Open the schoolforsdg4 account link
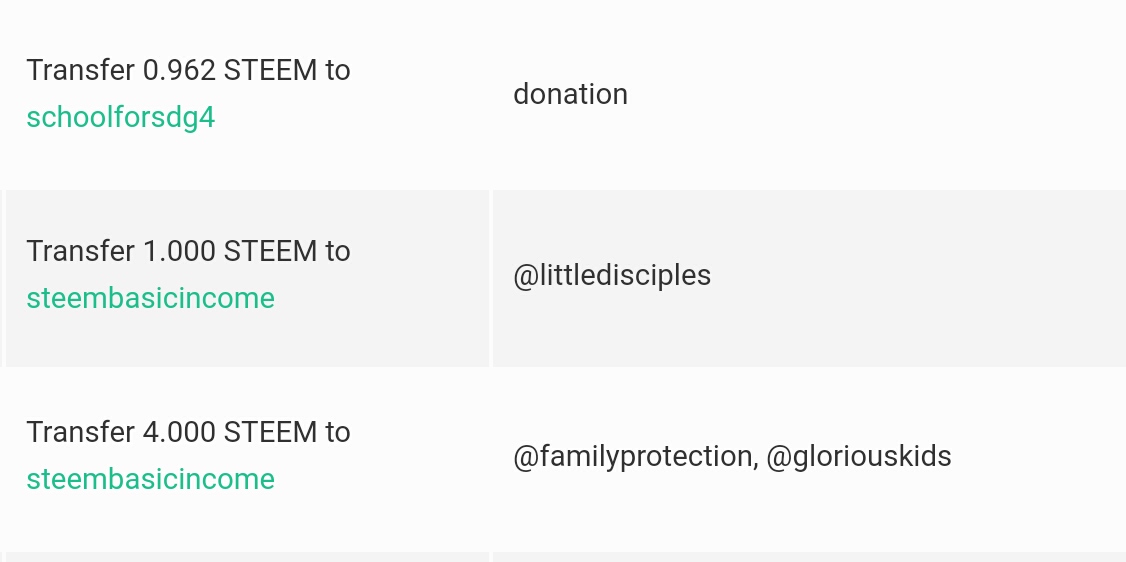Image resolution: width=1126 pixels, height=562 pixels. (120, 118)
